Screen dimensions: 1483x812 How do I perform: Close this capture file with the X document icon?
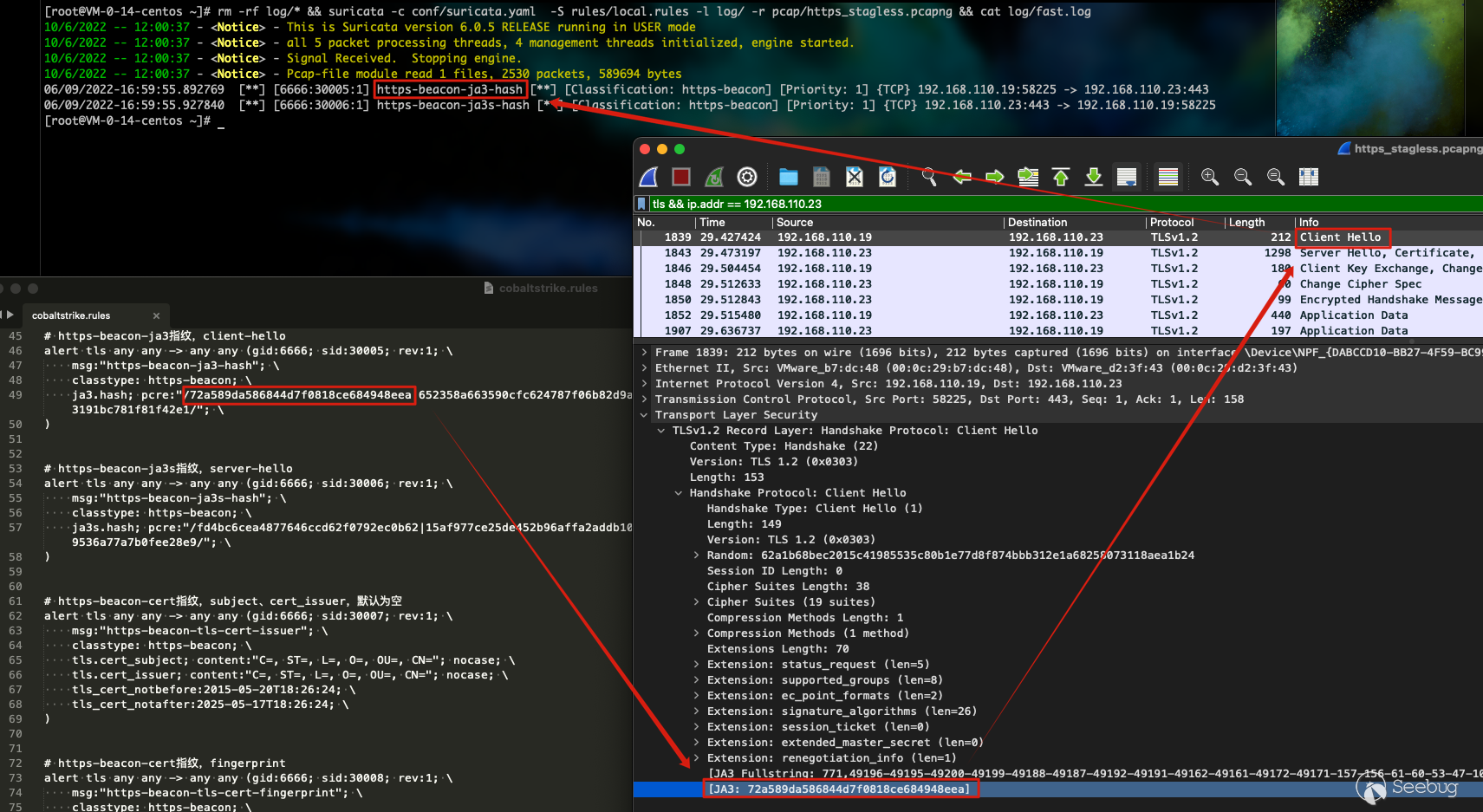point(855,178)
